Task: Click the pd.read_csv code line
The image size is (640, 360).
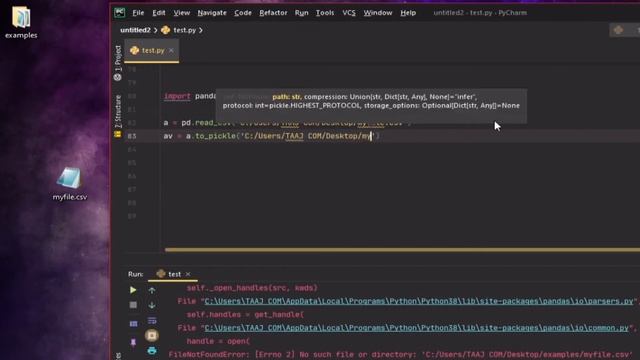Action: pos(287,122)
